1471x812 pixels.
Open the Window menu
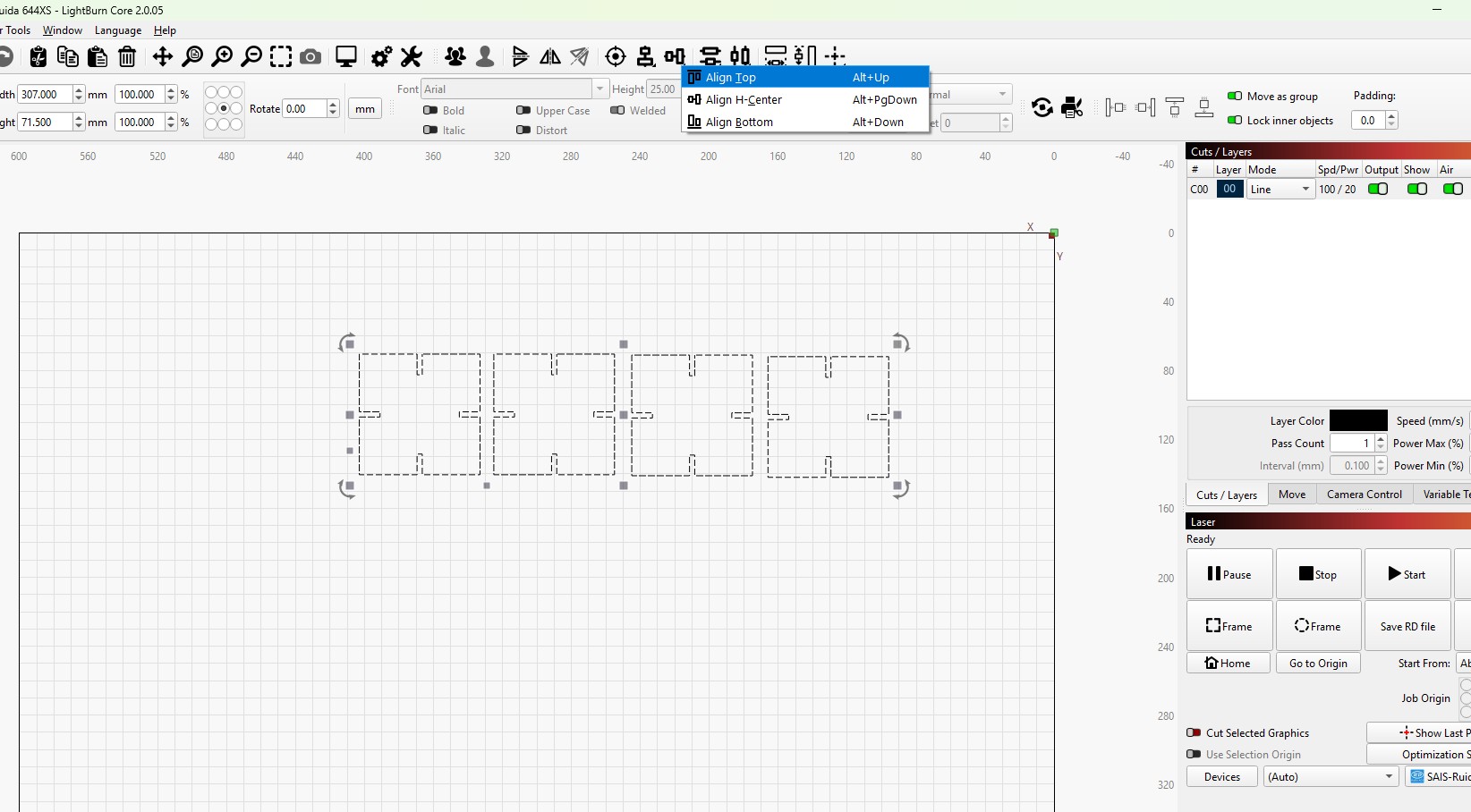63,30
